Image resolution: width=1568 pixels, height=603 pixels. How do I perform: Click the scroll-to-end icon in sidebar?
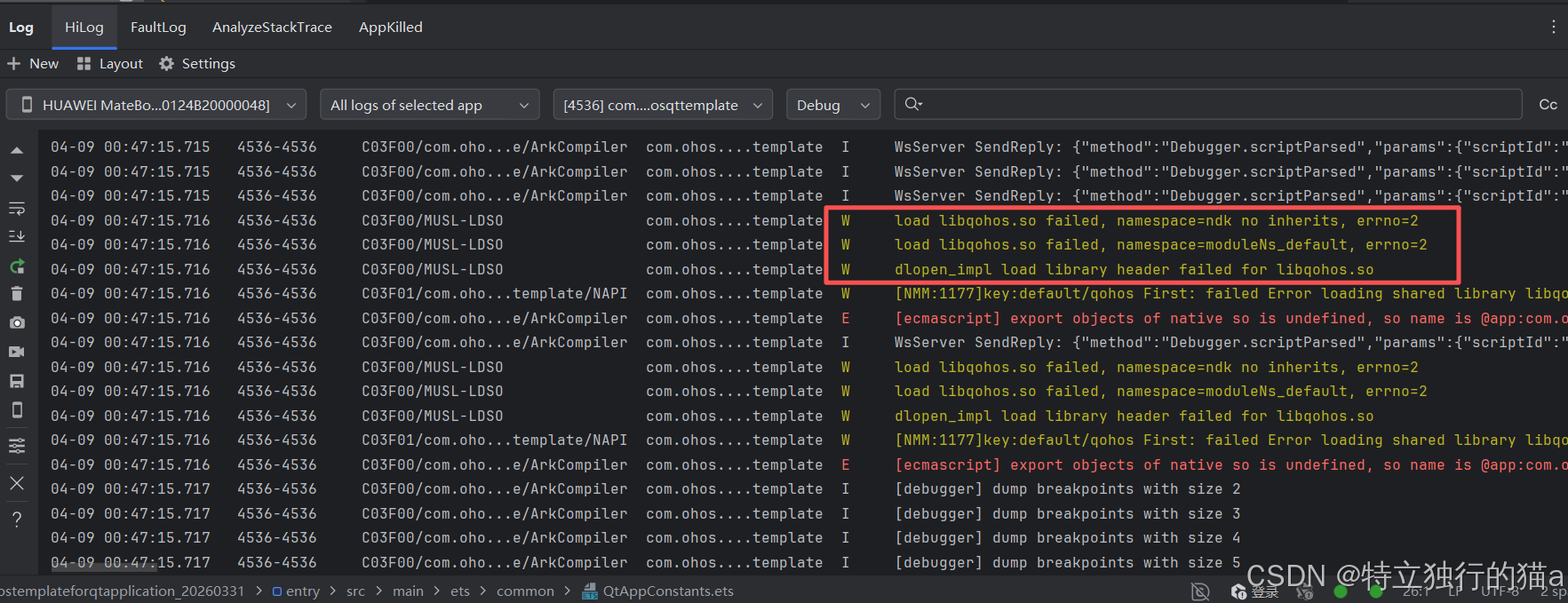(17, 236)
